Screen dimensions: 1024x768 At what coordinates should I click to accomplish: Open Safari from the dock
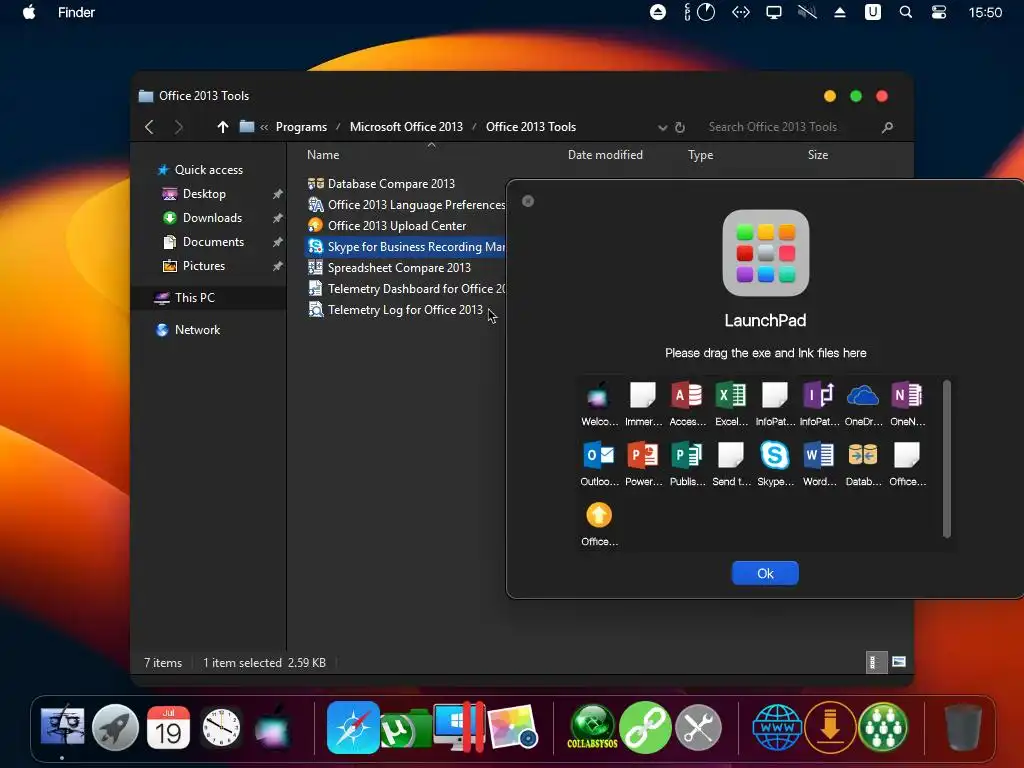point(353,728)
